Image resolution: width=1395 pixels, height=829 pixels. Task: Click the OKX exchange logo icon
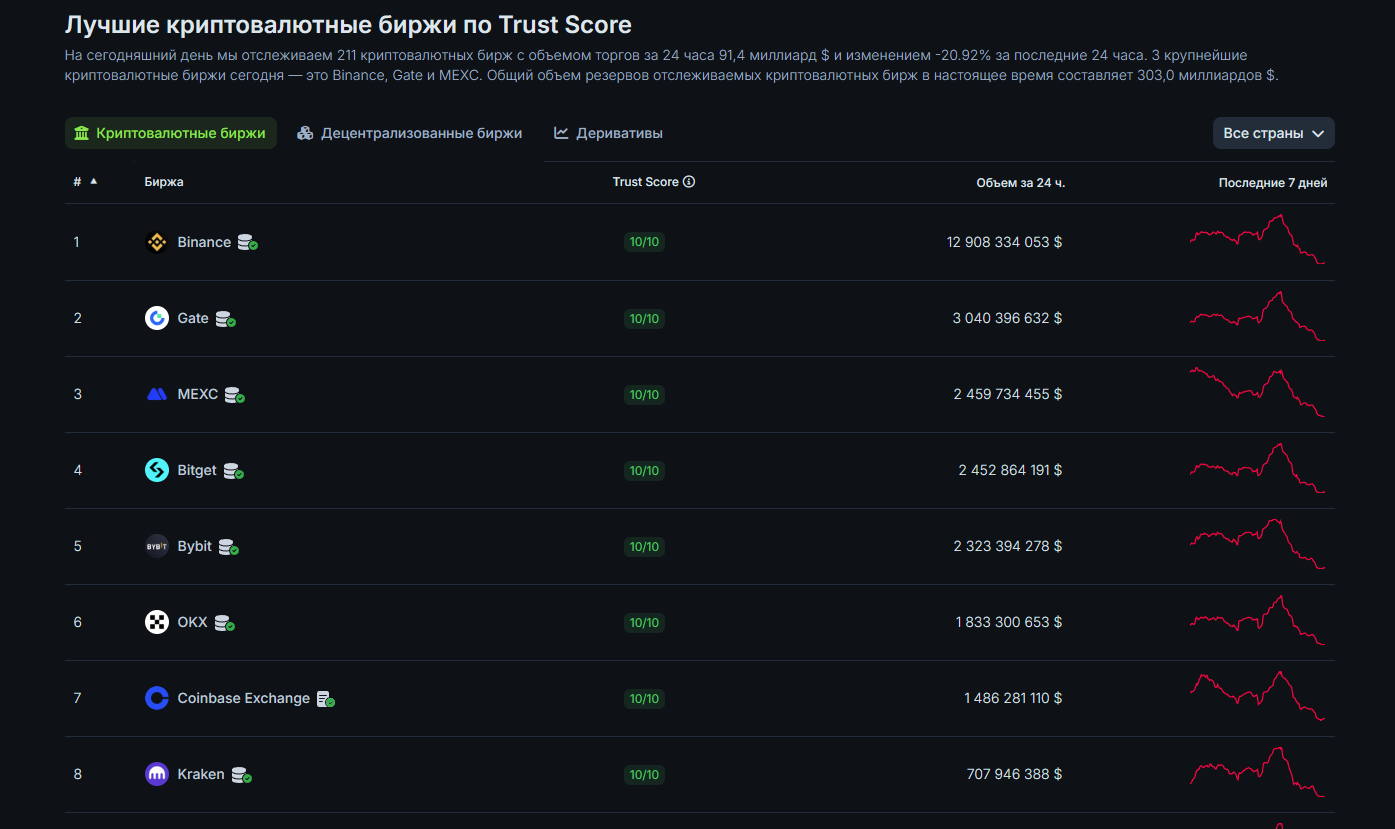pos(157,622)
